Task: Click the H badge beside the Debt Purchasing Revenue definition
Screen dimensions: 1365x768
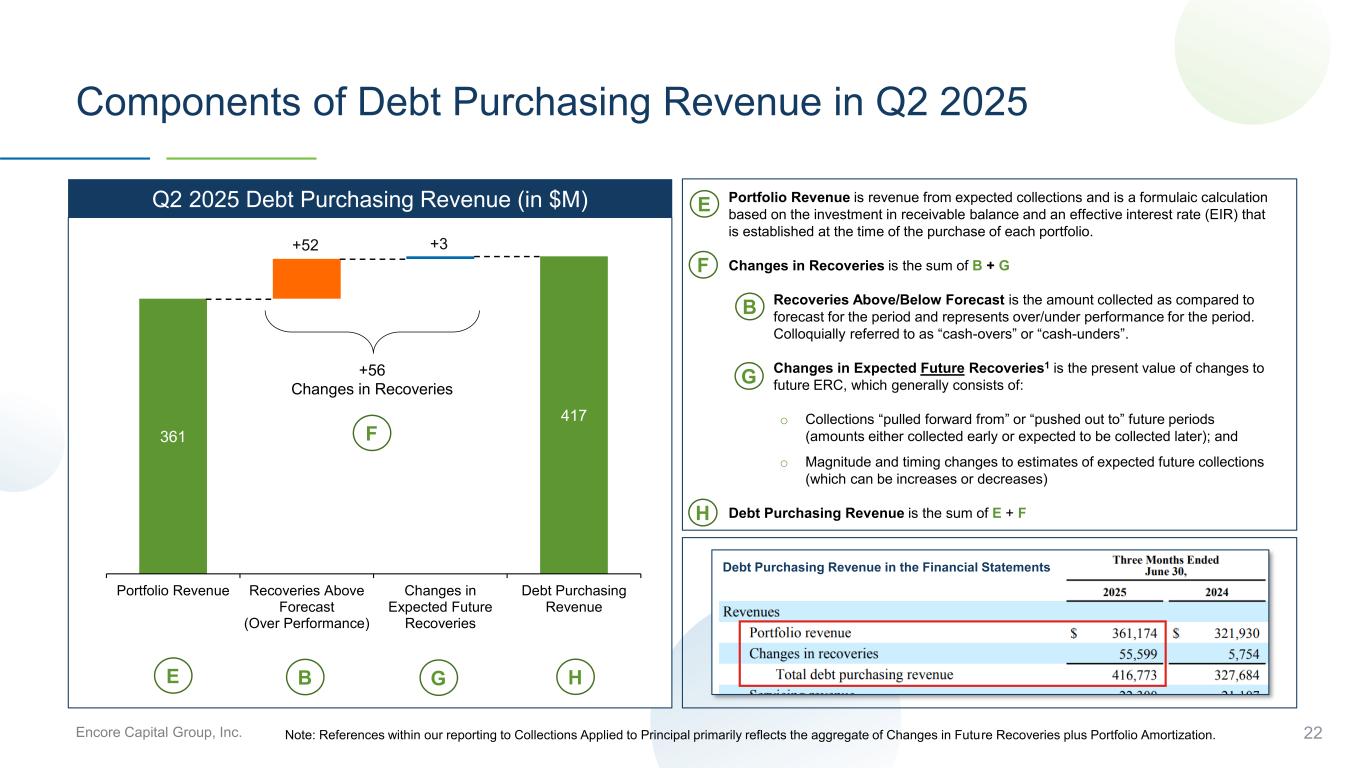Action: click(704, 513)
